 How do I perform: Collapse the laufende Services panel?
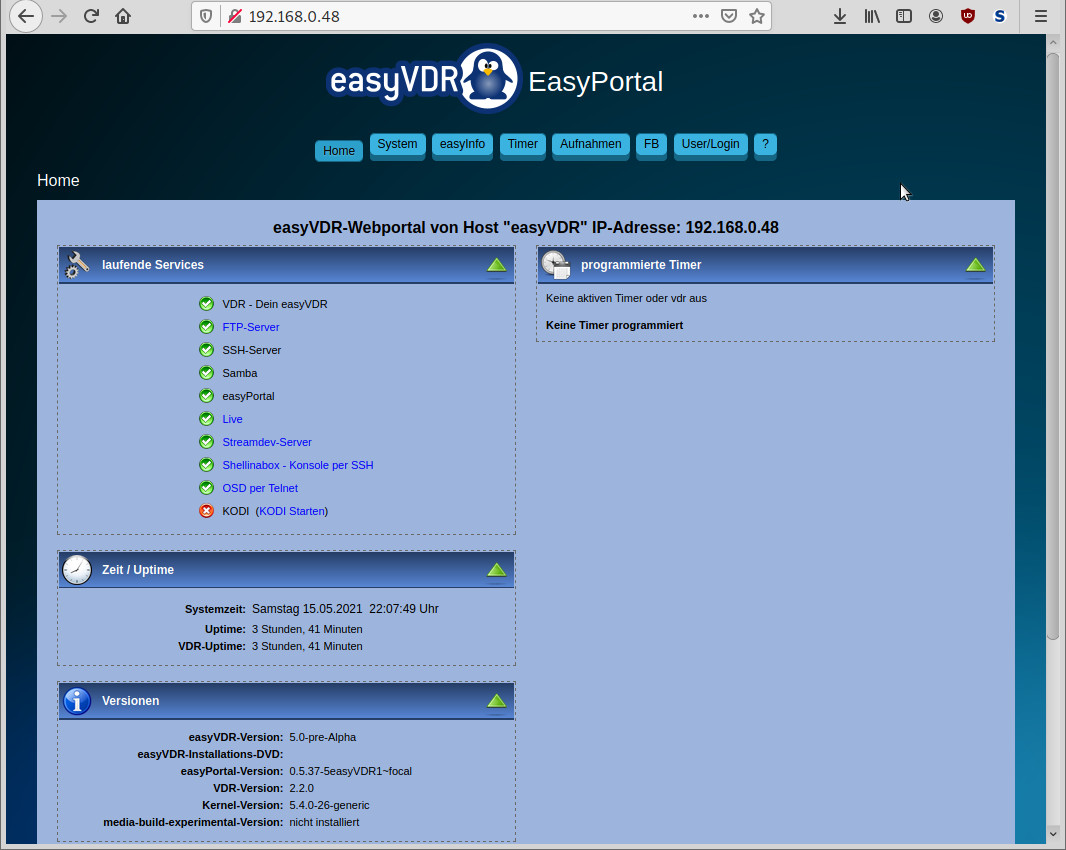click(496, 266)
